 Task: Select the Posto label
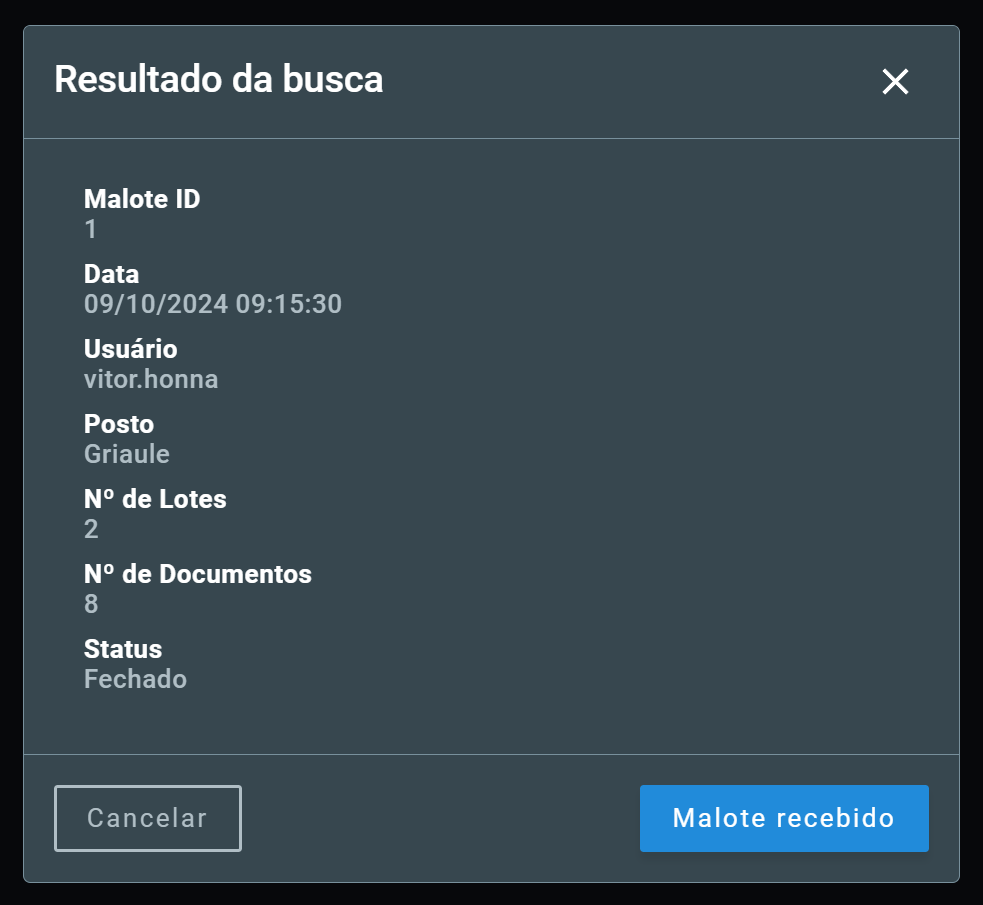(x=119, y=424)
